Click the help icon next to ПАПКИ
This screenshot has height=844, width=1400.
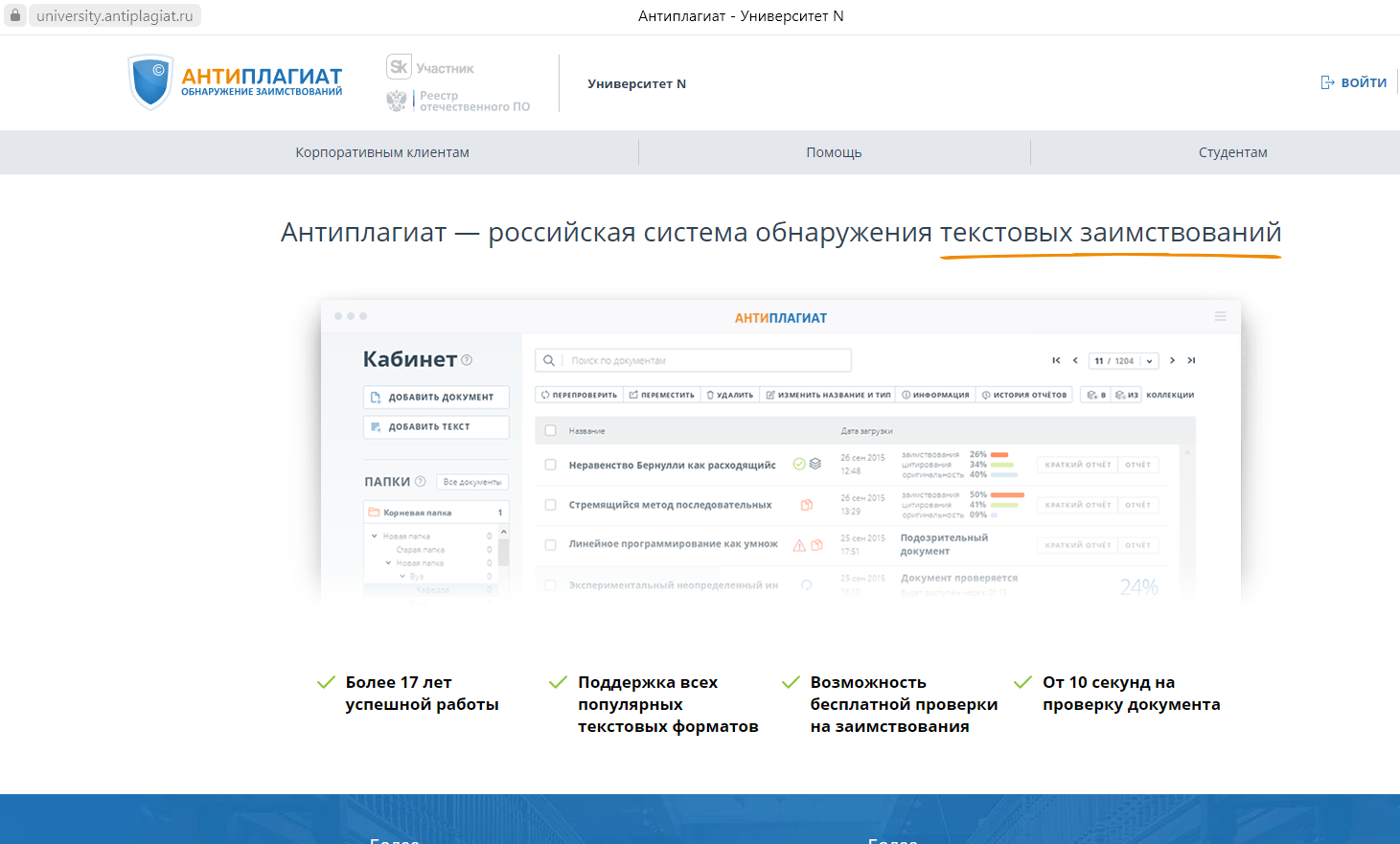tap(420, 481)
